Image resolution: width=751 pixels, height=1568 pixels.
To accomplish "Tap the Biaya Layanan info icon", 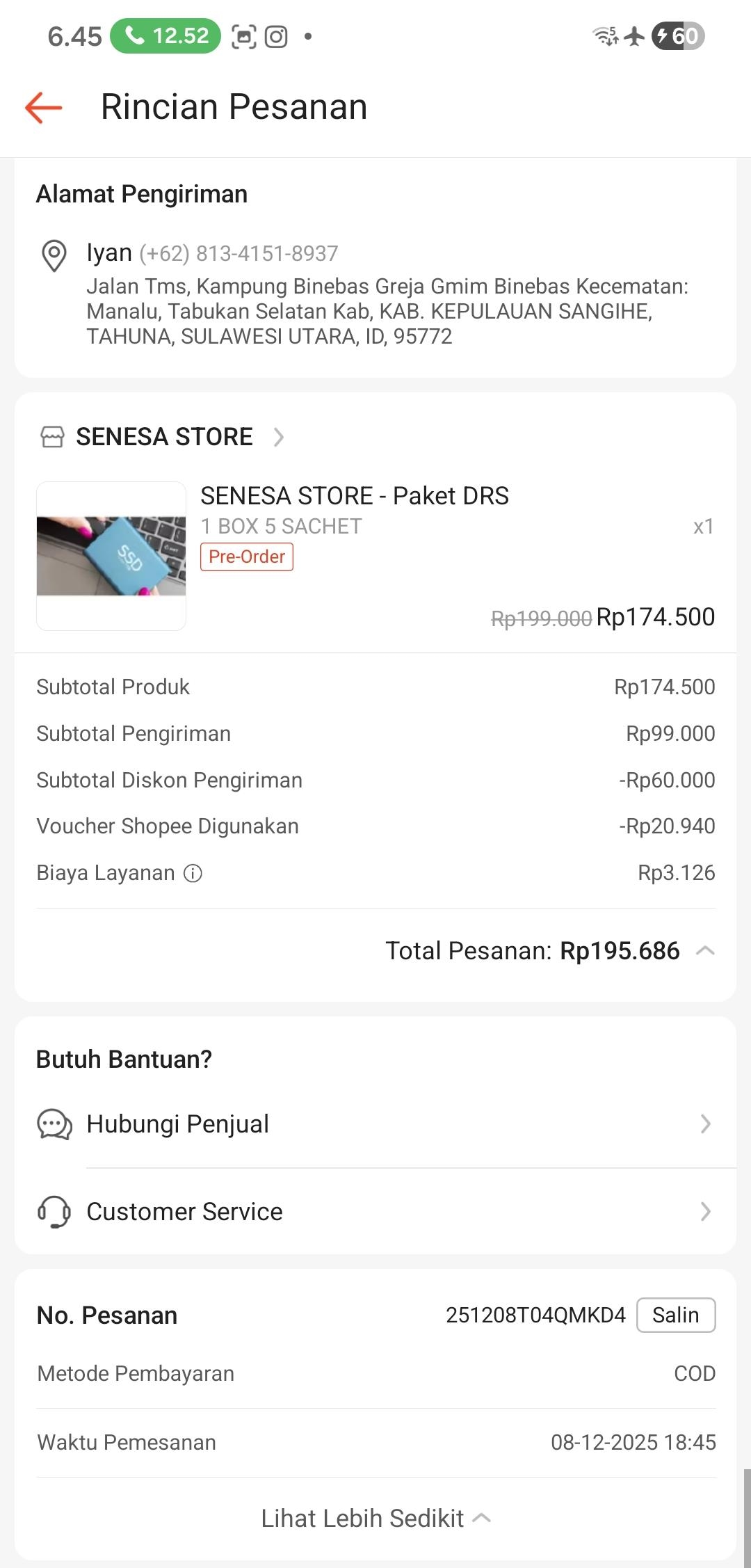I will (193, 873).
